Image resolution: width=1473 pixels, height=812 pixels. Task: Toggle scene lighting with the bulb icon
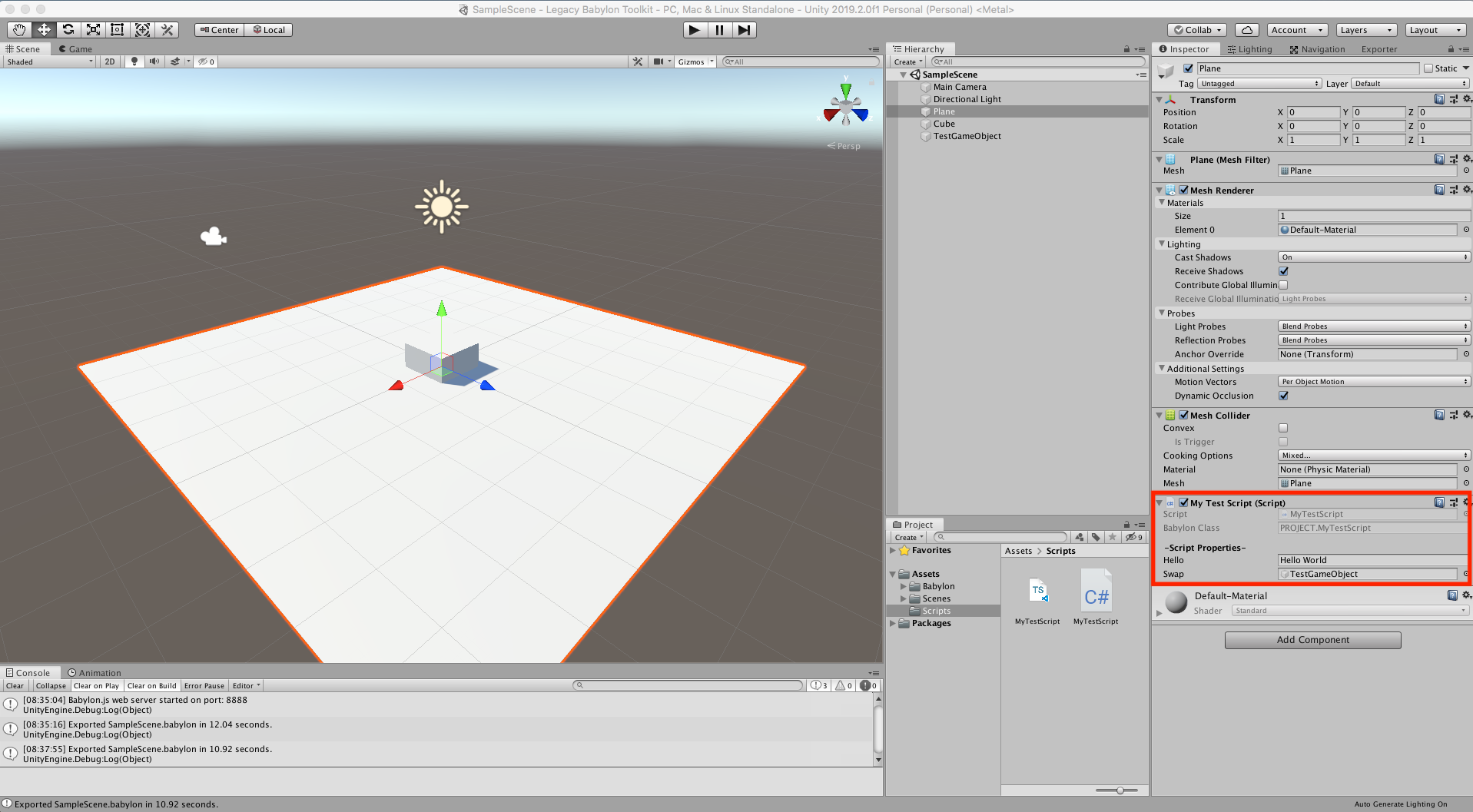(134, 61)
